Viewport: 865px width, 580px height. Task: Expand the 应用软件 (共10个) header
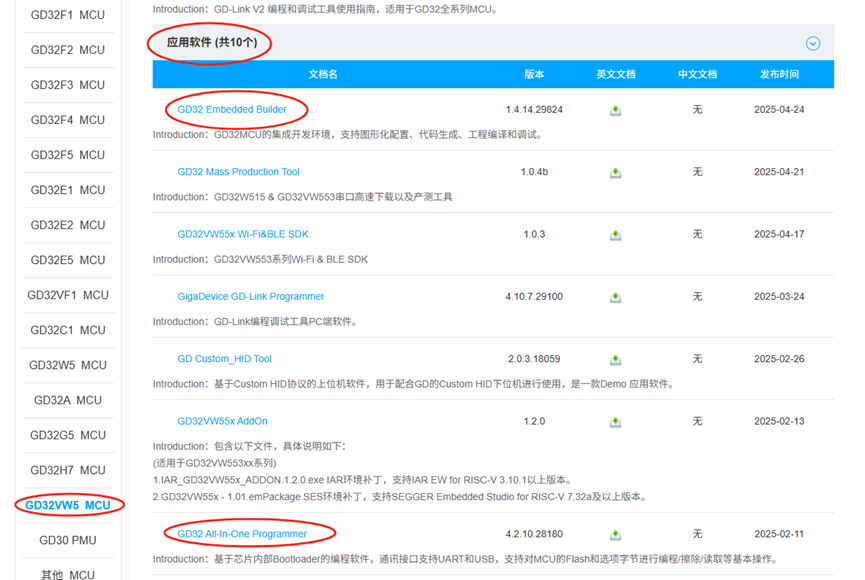(211, 43)
